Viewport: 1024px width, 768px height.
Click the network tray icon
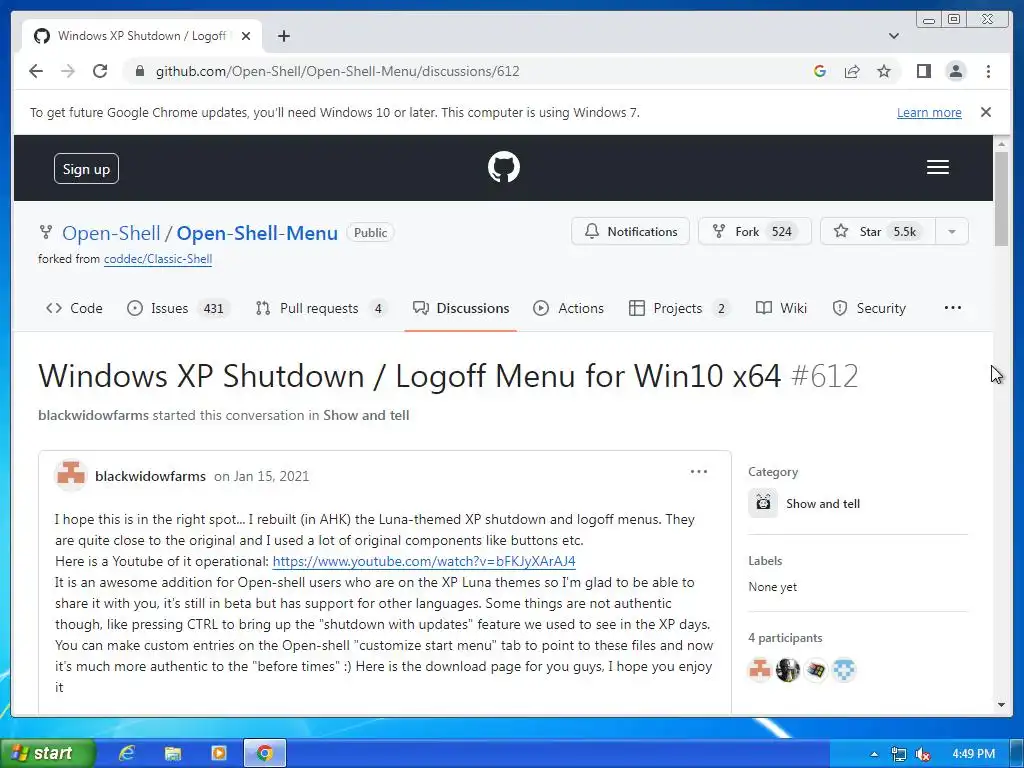[x=899, y=754]
